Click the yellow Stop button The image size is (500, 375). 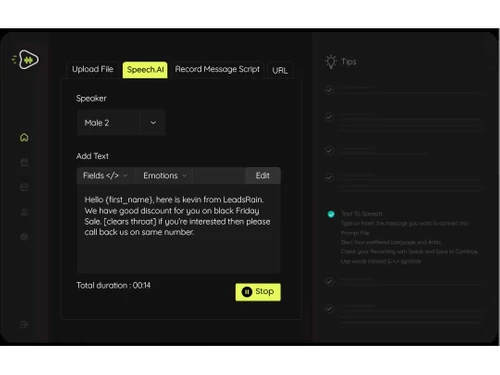coord(258,292)
